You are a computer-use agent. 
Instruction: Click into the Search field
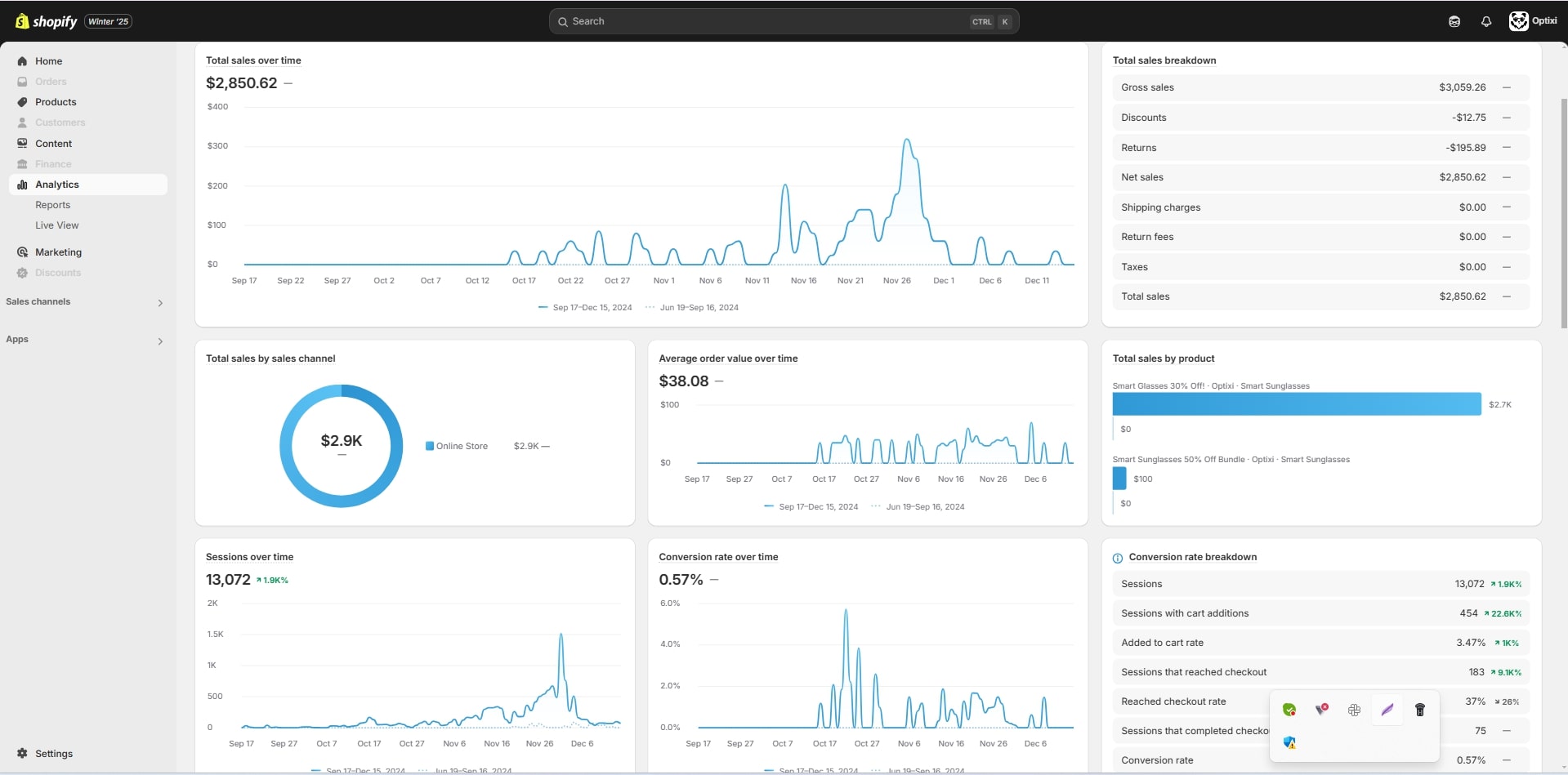pos(768,21)
